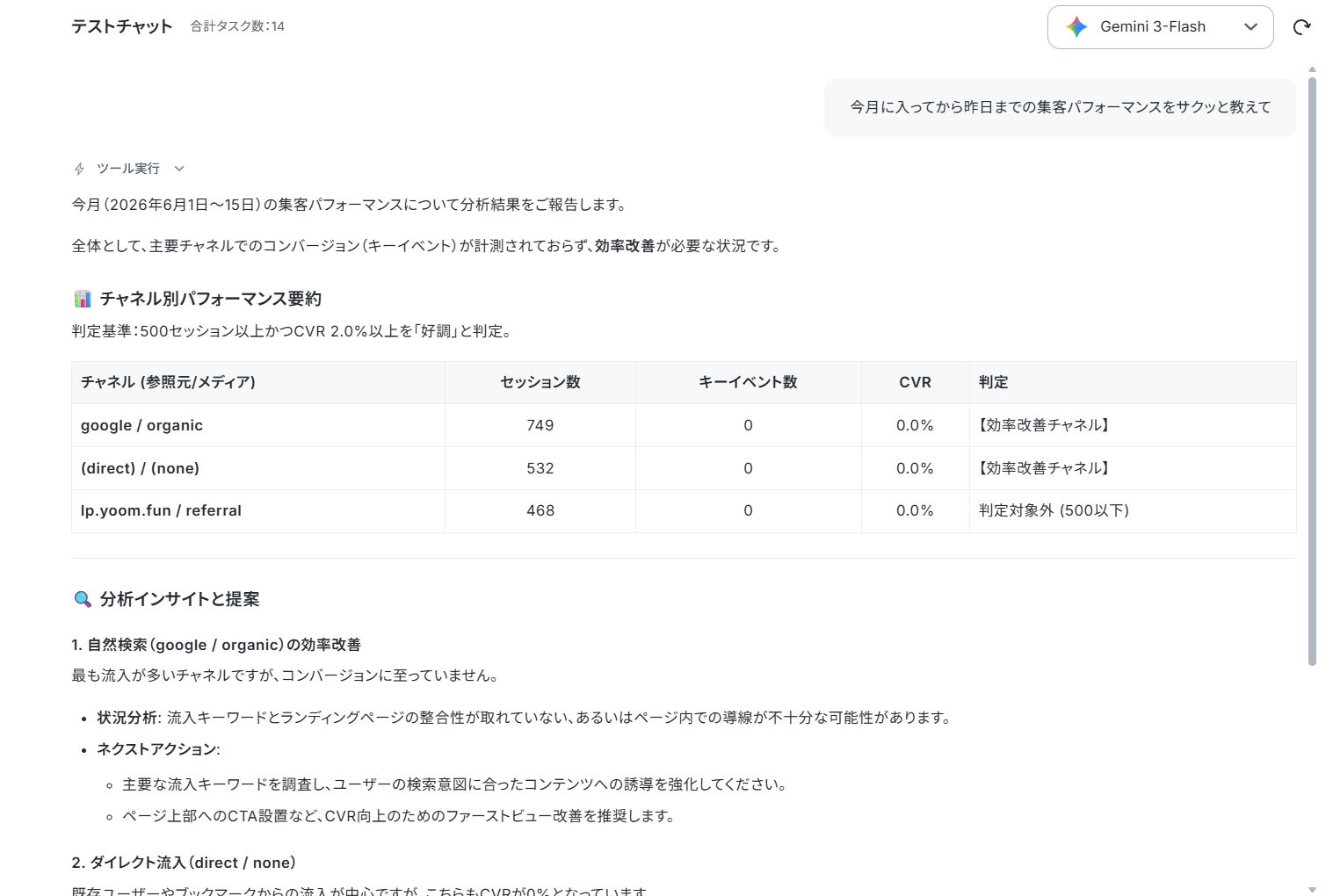The width and height of the screenshot is (1333, 896).
Task: Click the Gemini sparkle logo icon
Action: pyautogui.click(x=1076, y=27)
